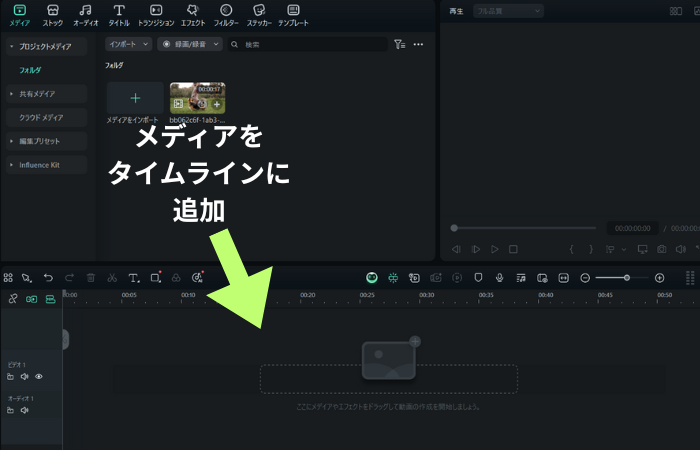Toggle the green auto-ripple sun icon
Viewport: 700px width, 450px height.
393,278
